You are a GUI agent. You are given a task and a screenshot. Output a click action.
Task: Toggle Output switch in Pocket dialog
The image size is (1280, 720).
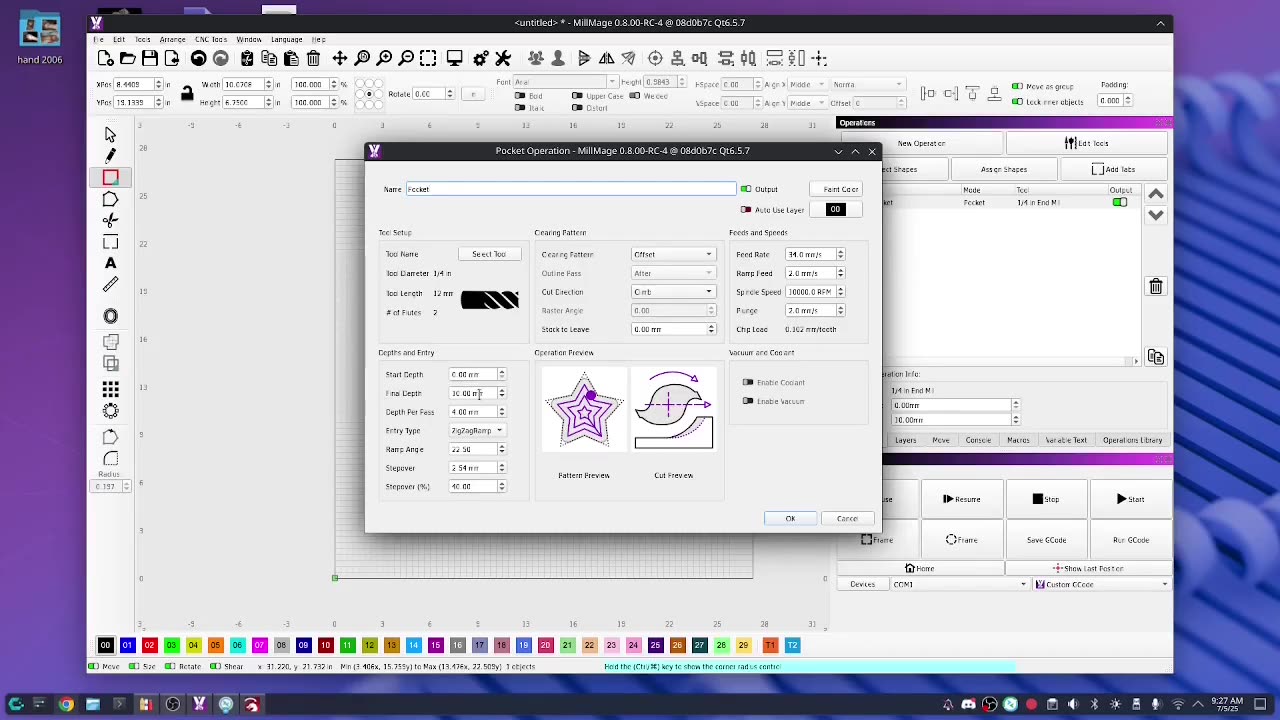pyautogui.click(x=746, y=189)
